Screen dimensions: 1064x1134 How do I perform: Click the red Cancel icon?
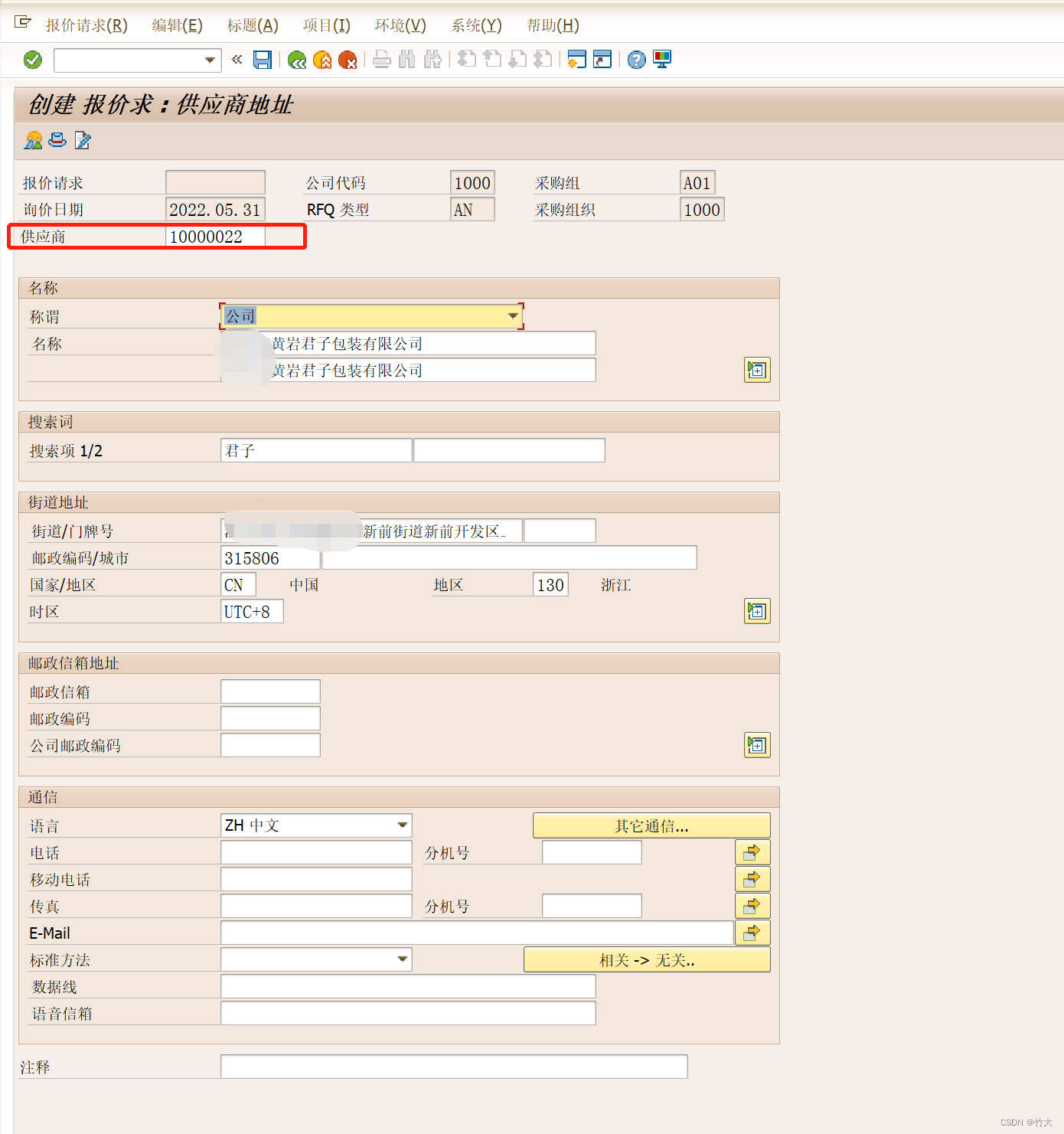click(x=348, y=60)
